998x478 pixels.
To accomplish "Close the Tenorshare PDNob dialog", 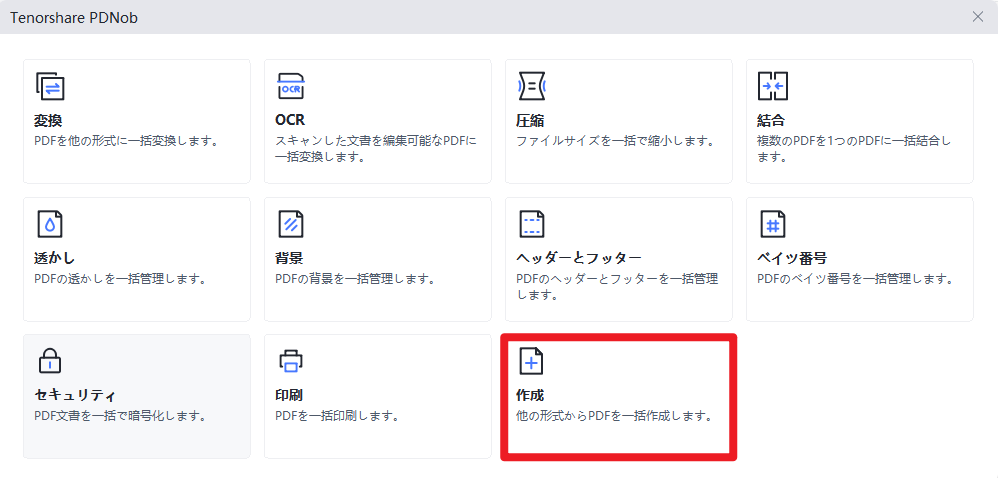I will click(978, 17).
